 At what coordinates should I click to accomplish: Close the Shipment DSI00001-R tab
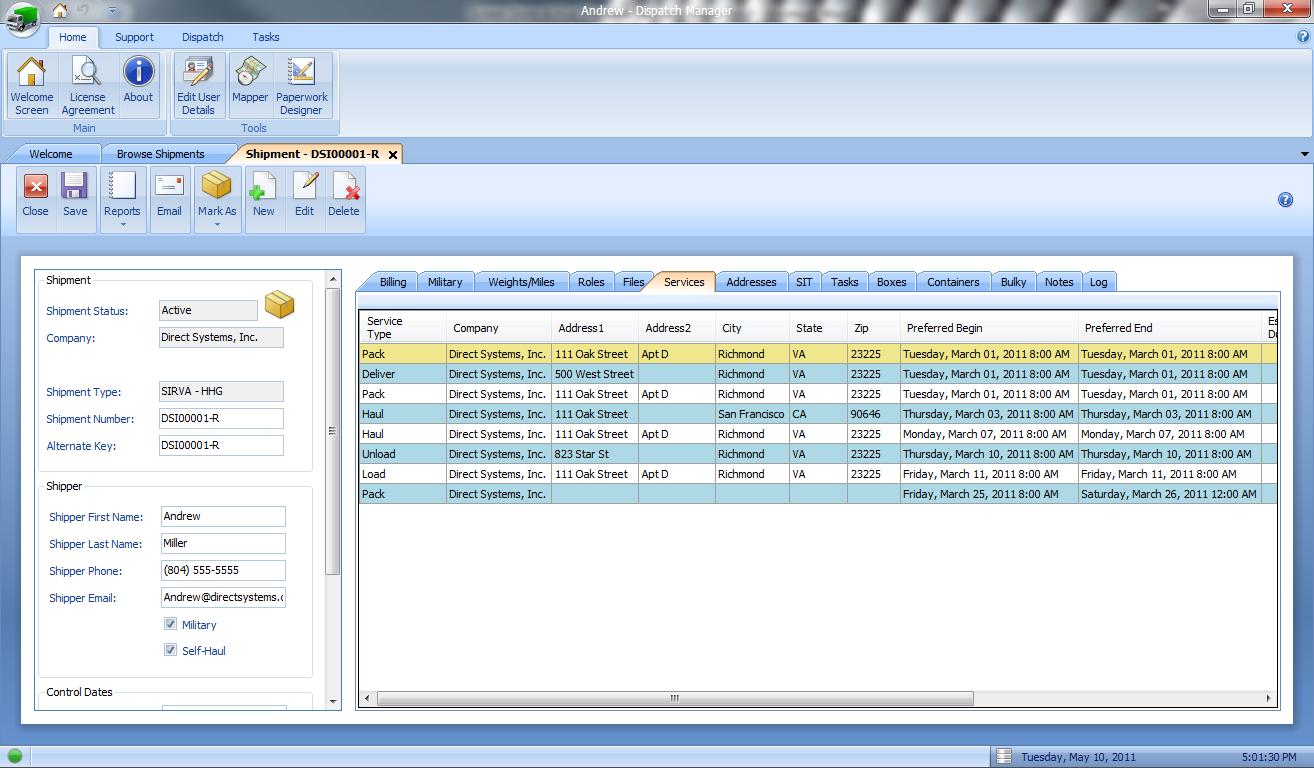(393, 155)
